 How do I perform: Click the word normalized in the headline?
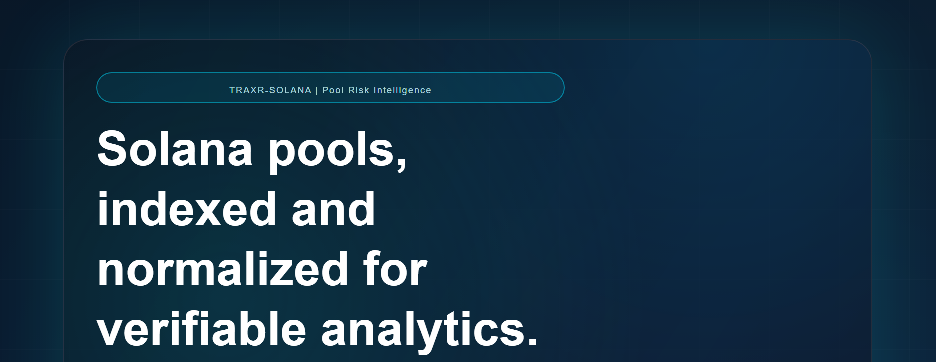(x=223, y=268)
